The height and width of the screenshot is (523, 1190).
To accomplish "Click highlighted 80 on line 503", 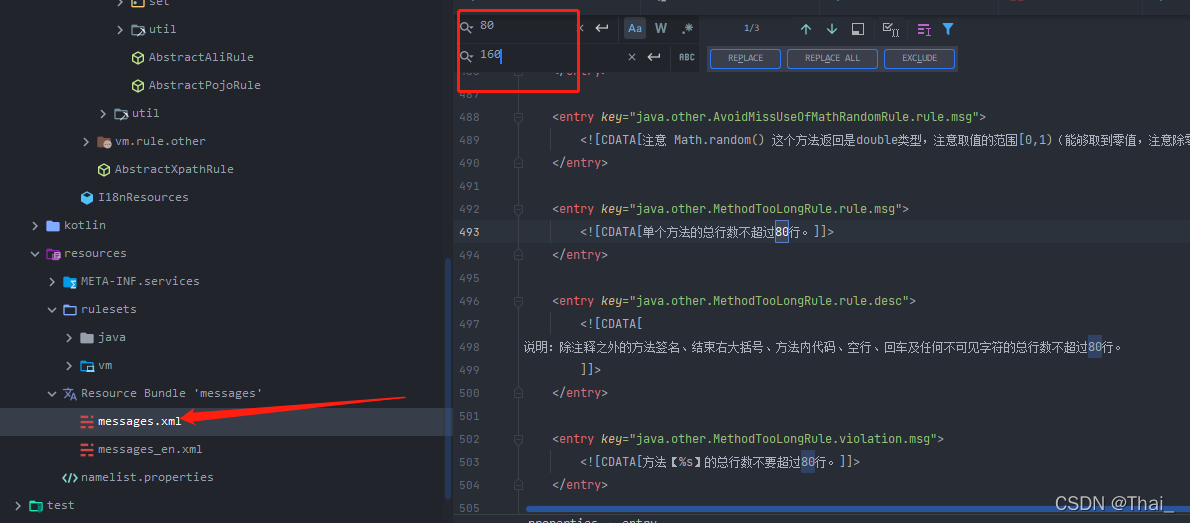I will point(808,462).
